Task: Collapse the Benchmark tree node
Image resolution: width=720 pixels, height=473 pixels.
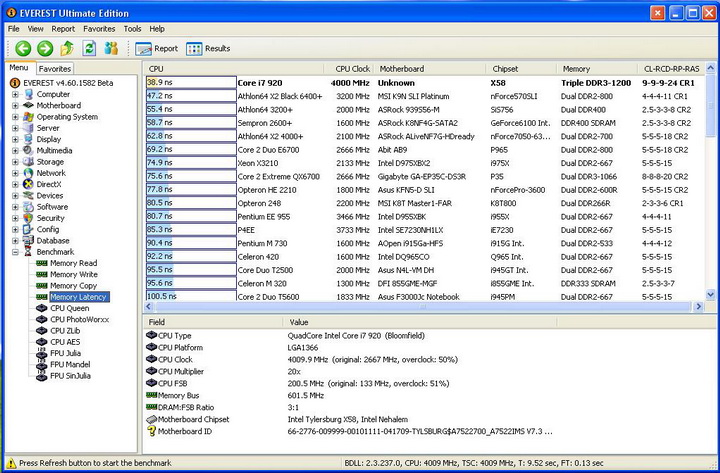Action: [15, 252]
